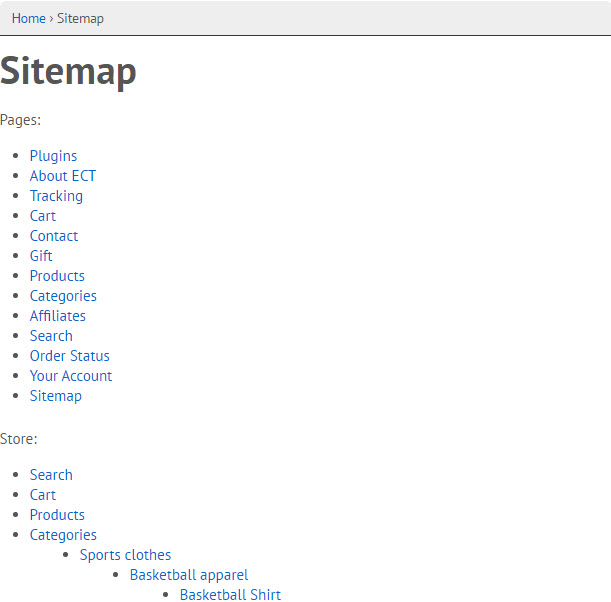Visit the Contact page link
The width and height of the screenshot is (611, 602).
coord(54,236)
